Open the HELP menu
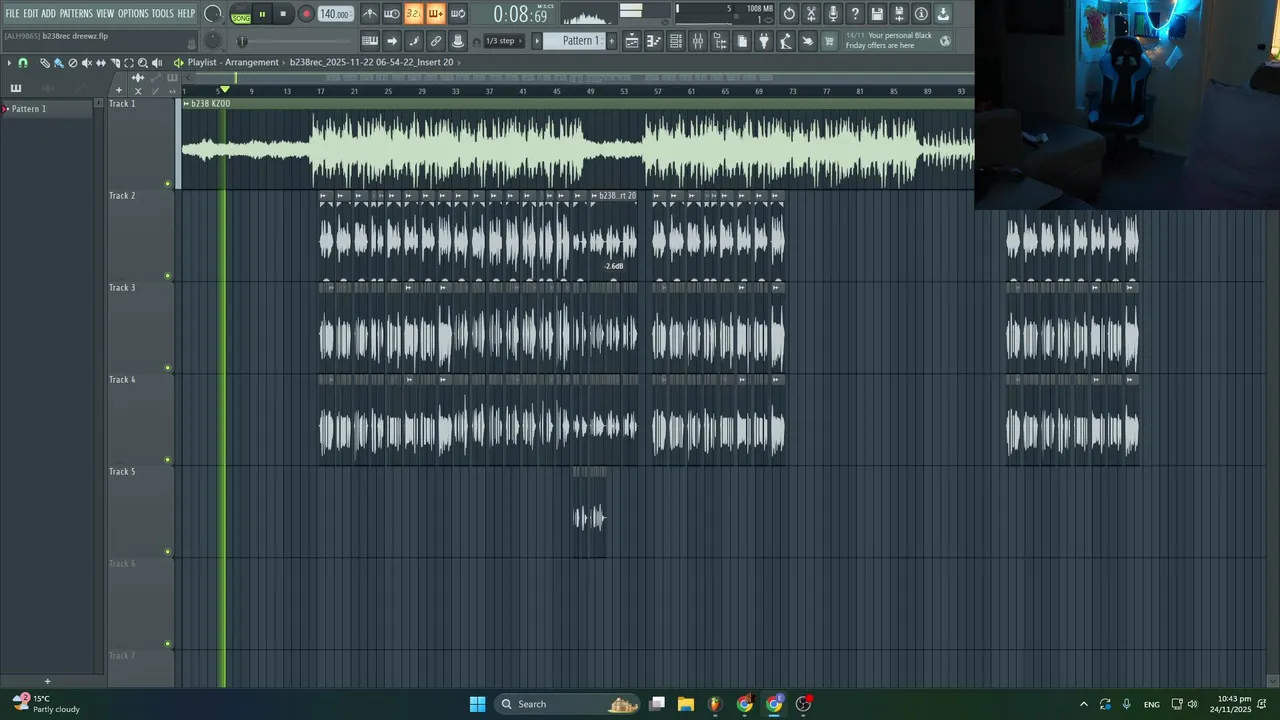The height and width of the screenshot is (720, 1280). [x=186, y=14]
